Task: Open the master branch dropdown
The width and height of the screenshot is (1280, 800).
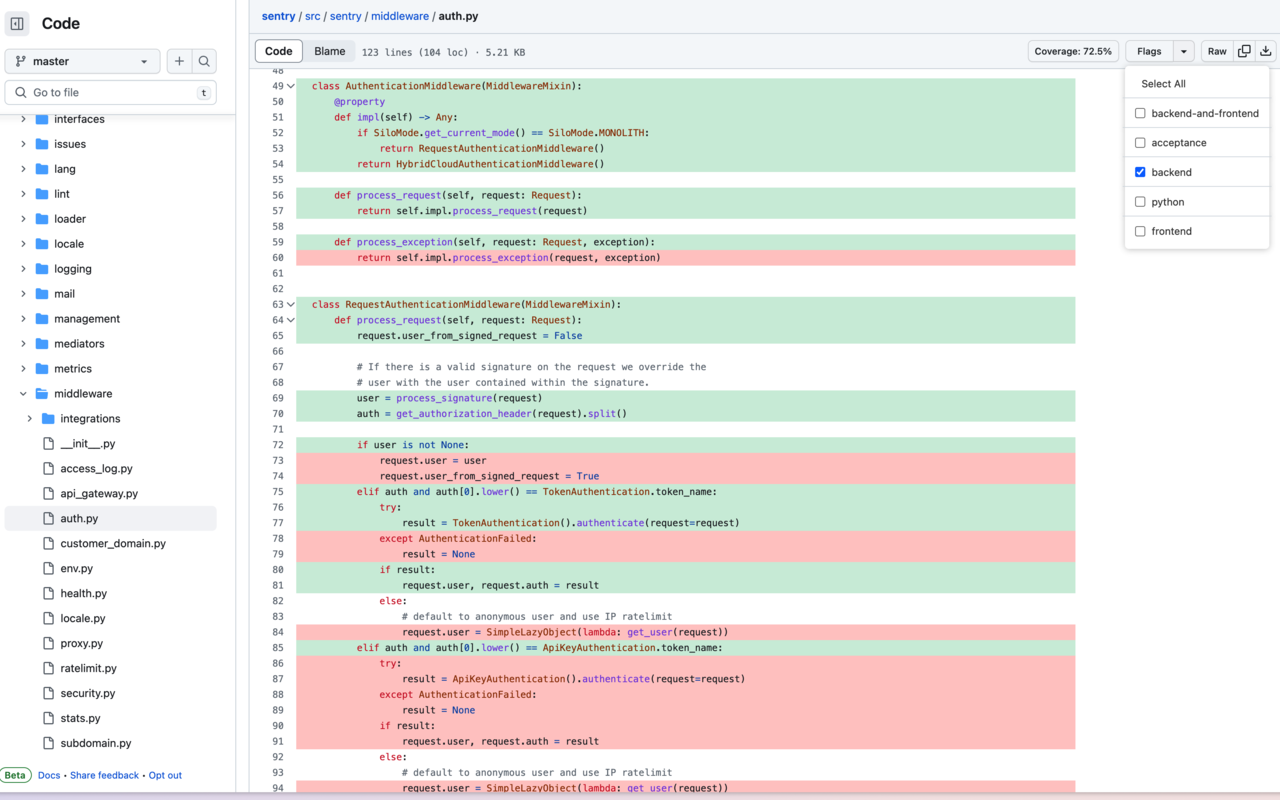Action: pos(82,61)
